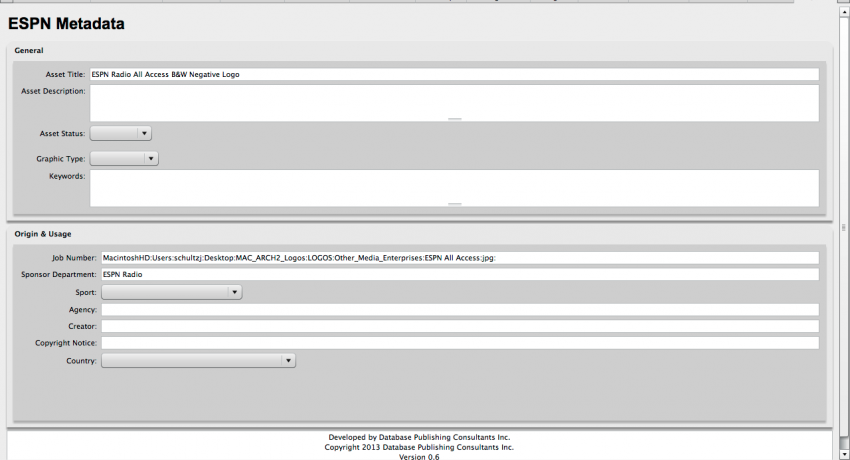Image resolution: width=850 pixels, height=460 pixels.
Task: Click 'Developed by Database Publishing Consultants Inc.' text
Action: [x=419, y=437]
